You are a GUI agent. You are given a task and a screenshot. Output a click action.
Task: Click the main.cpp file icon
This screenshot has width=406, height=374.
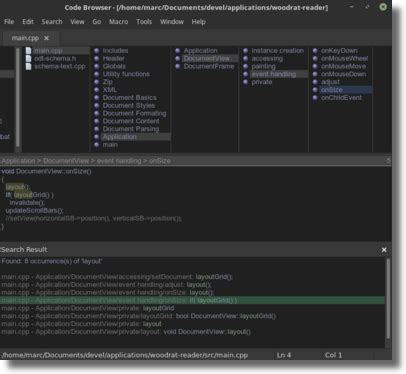pos(28,50)
